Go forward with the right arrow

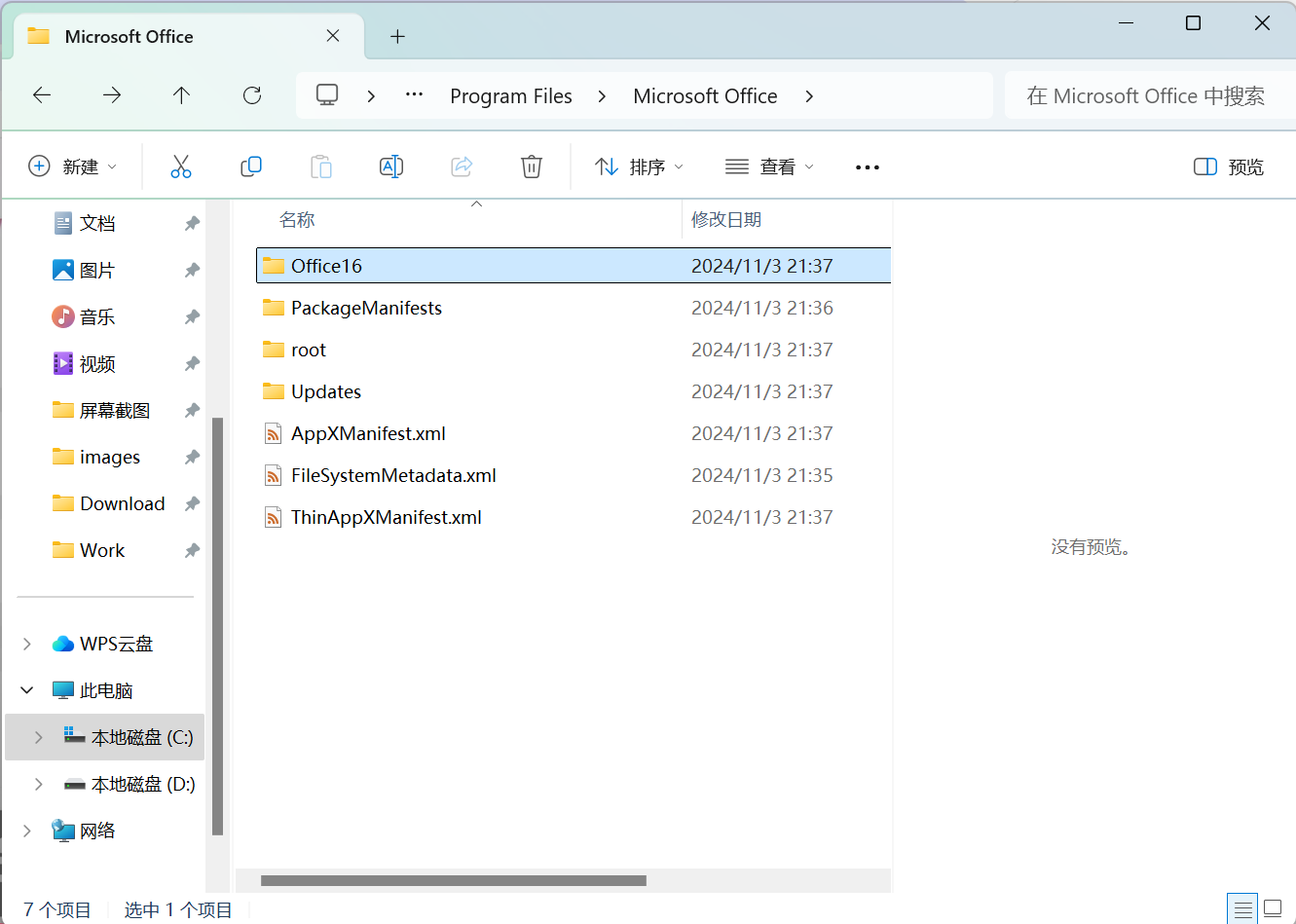(112, 95)
